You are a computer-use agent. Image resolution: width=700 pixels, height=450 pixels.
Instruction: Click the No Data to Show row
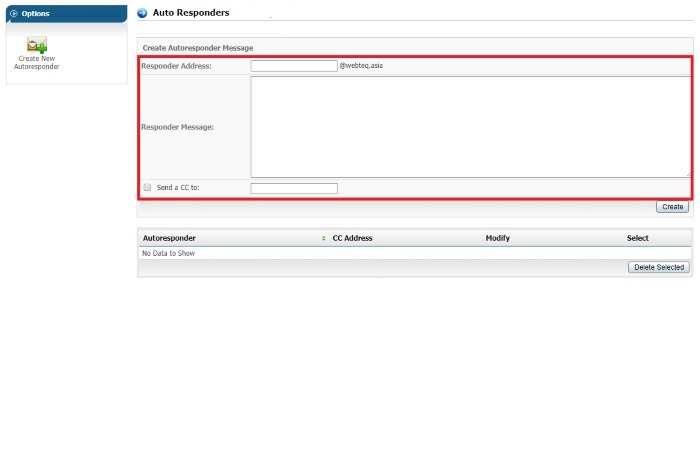tap(415, 253)
